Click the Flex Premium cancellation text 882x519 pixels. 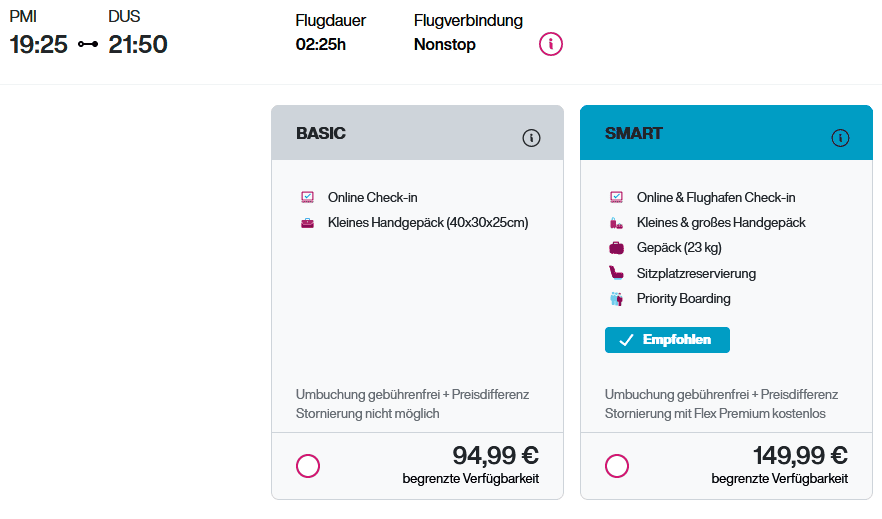(x=715, y=413)
